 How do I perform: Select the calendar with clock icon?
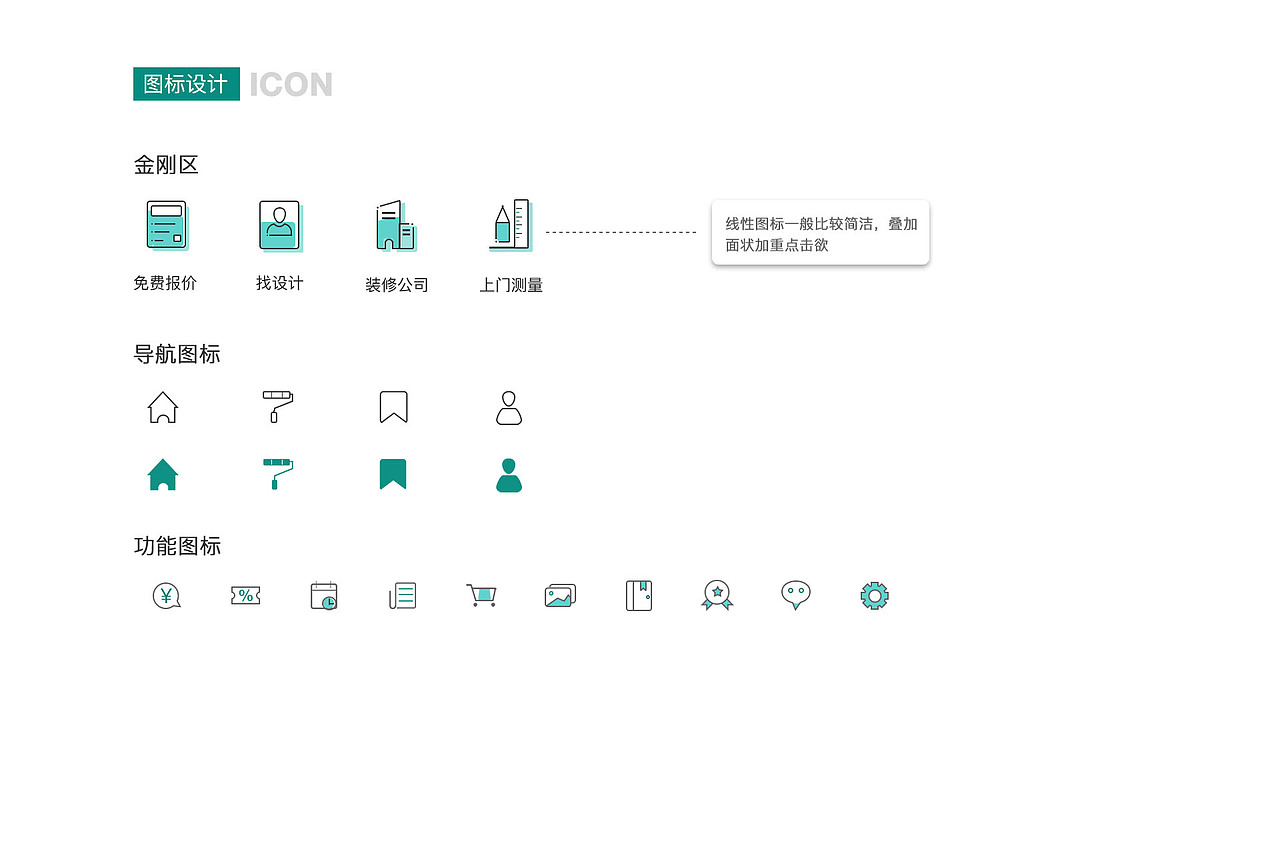coord(323,595)
